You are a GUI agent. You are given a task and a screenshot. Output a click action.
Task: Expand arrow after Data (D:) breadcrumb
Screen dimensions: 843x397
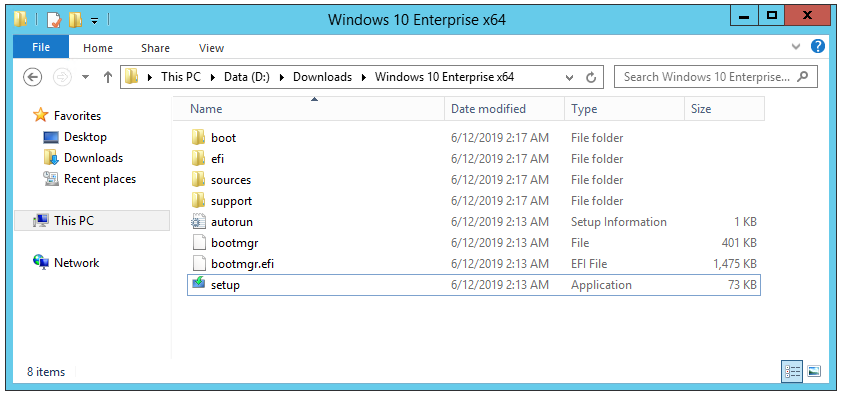(281, 77)
